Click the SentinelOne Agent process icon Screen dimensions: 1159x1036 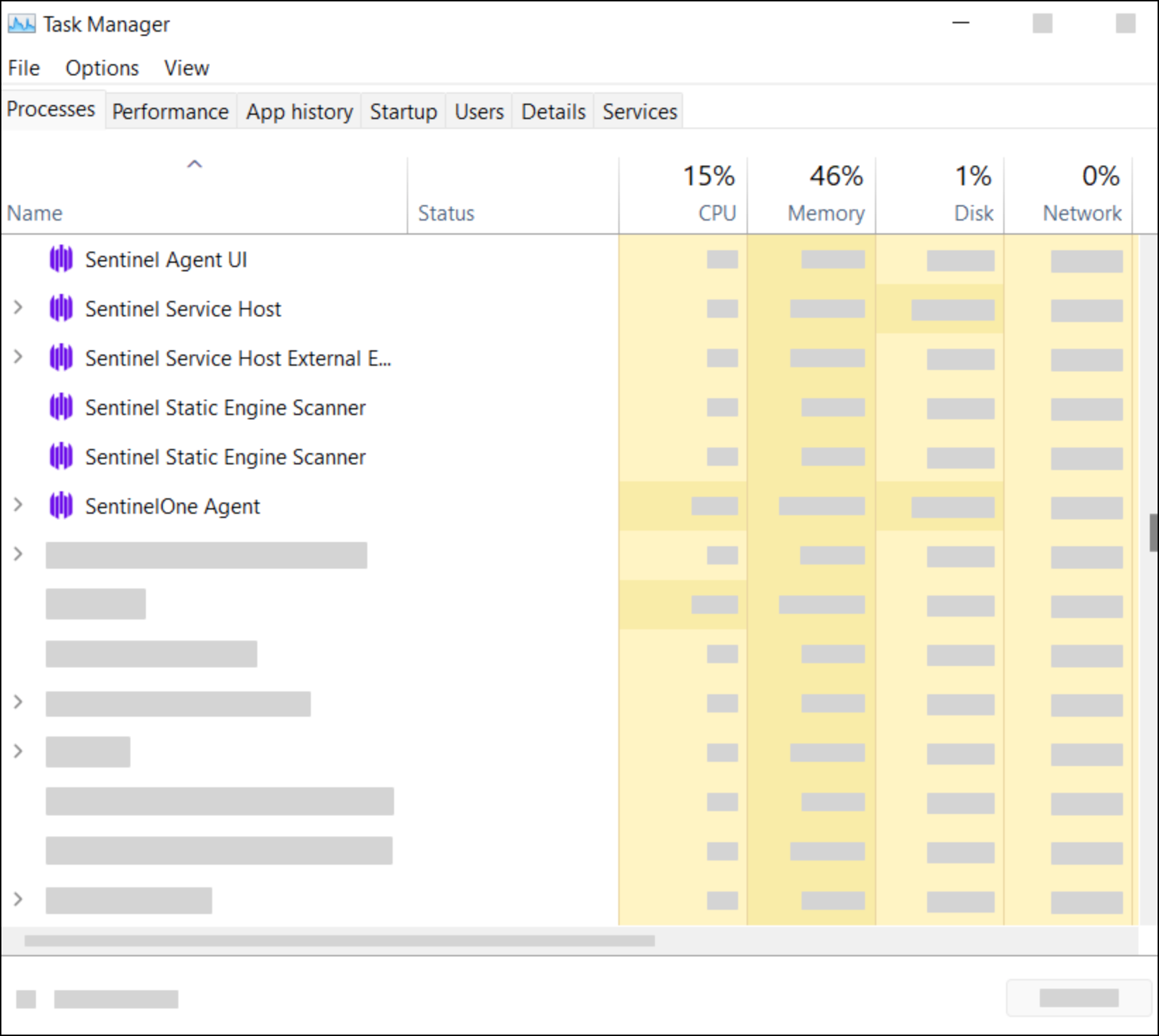(x=61, y=506)
